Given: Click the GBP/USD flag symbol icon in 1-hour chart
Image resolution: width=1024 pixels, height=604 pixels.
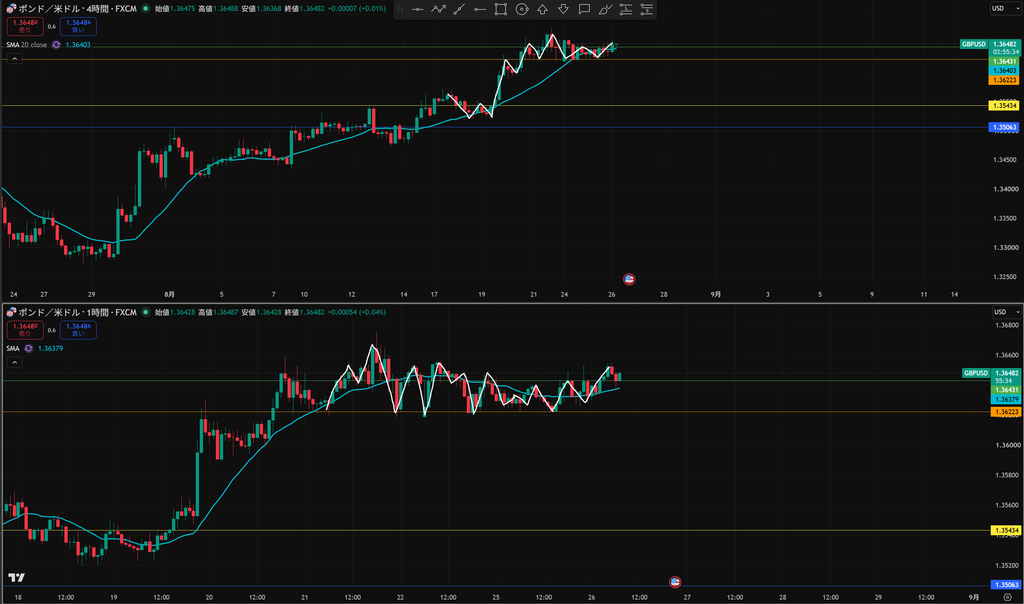Looking at the screenshot, I should click(x=11, y=312).
